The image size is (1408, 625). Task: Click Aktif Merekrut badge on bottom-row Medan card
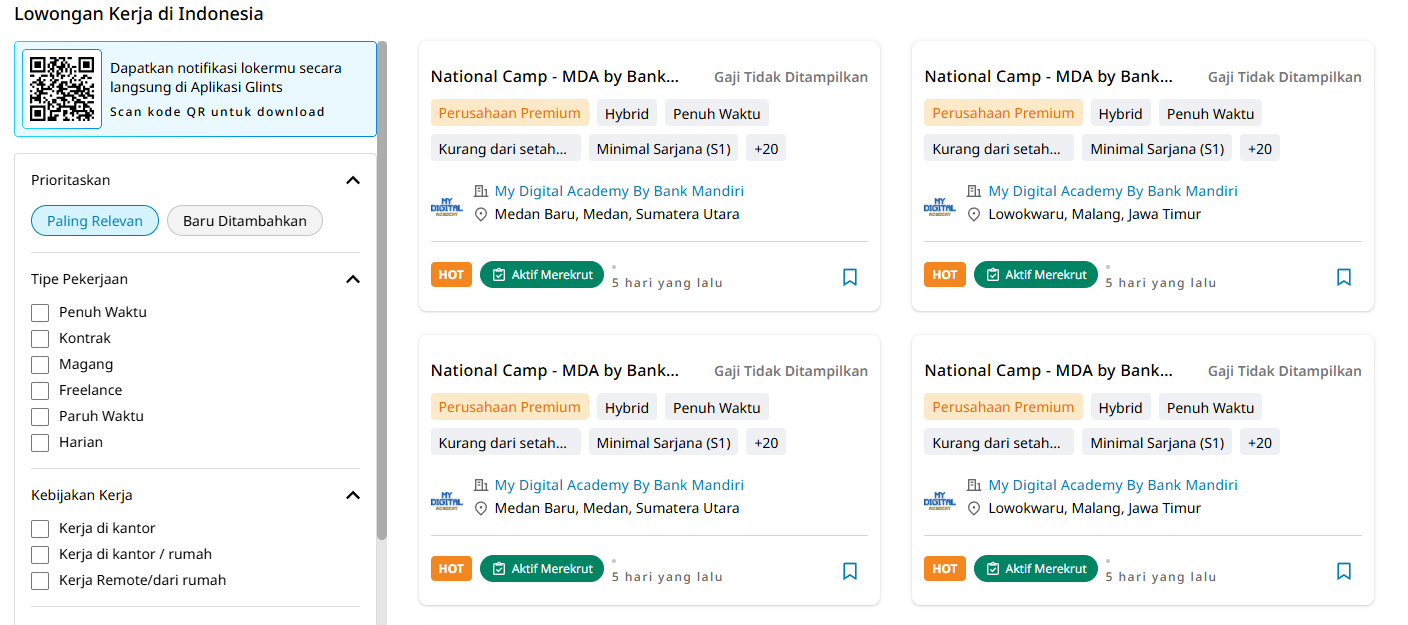[542, 569]
